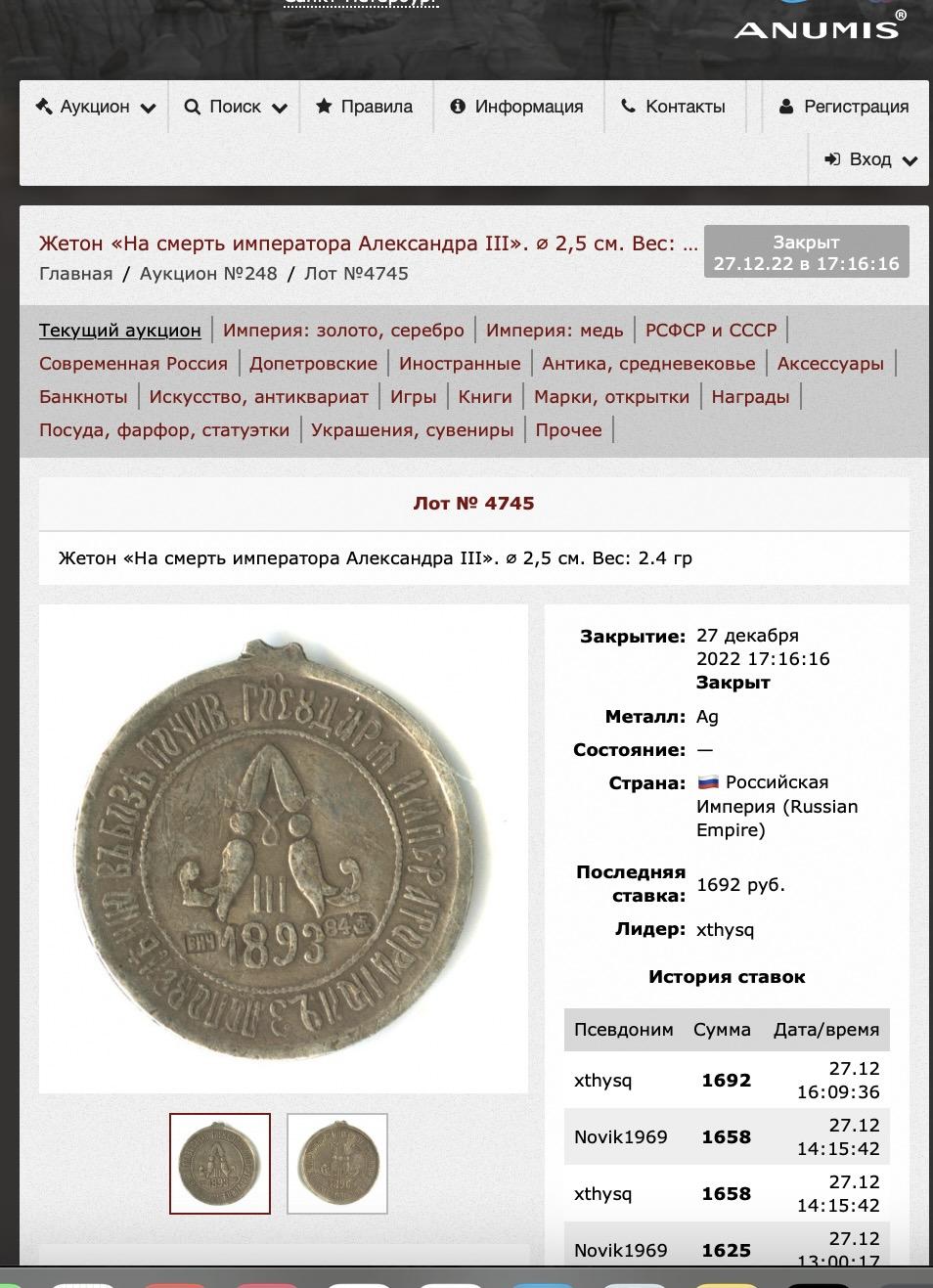933x1288 pixels.
Task: Click the gavel icon next to Аукцион
Action: point(44,107)
